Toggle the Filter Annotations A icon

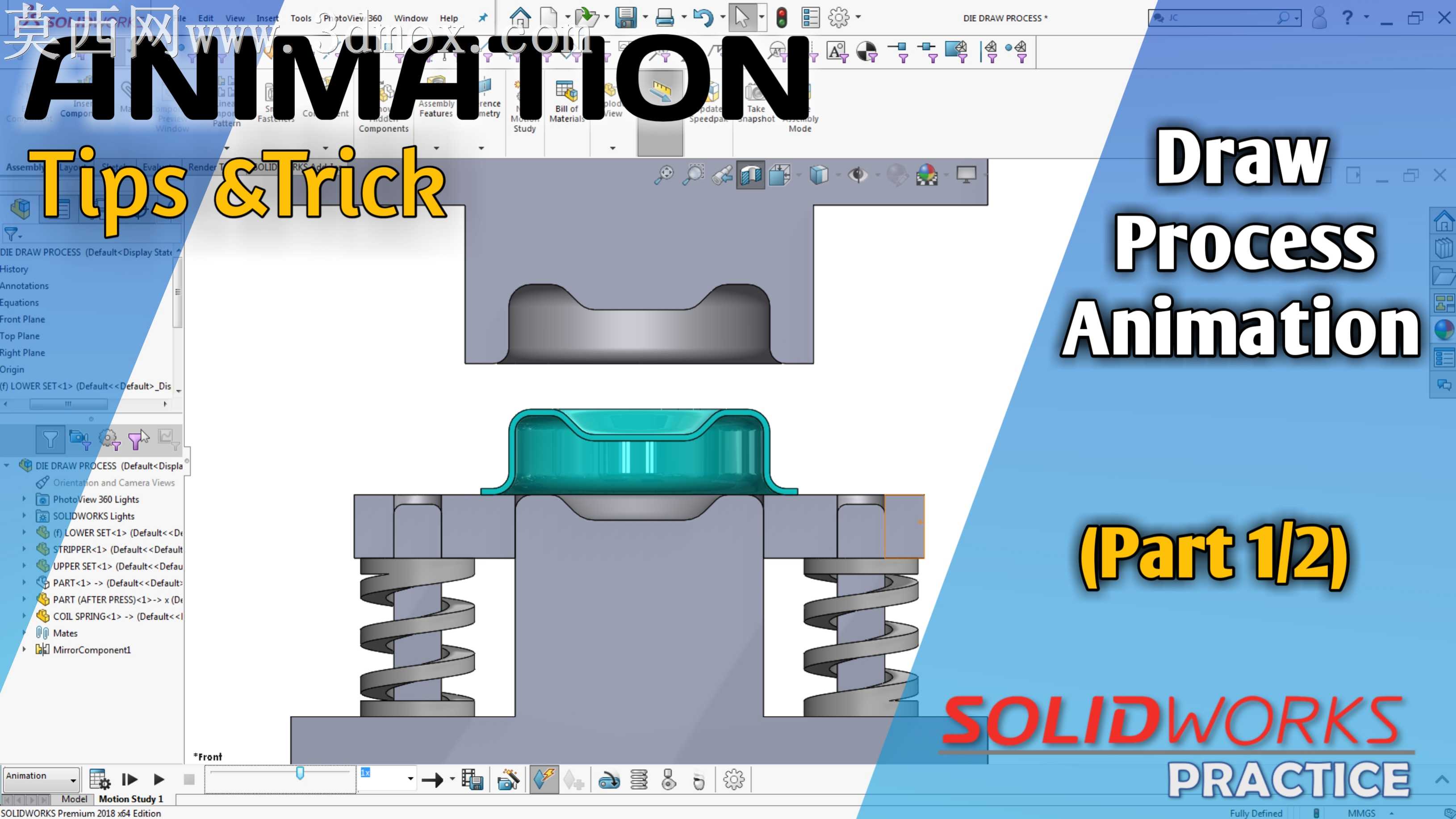tap(837, 51)
